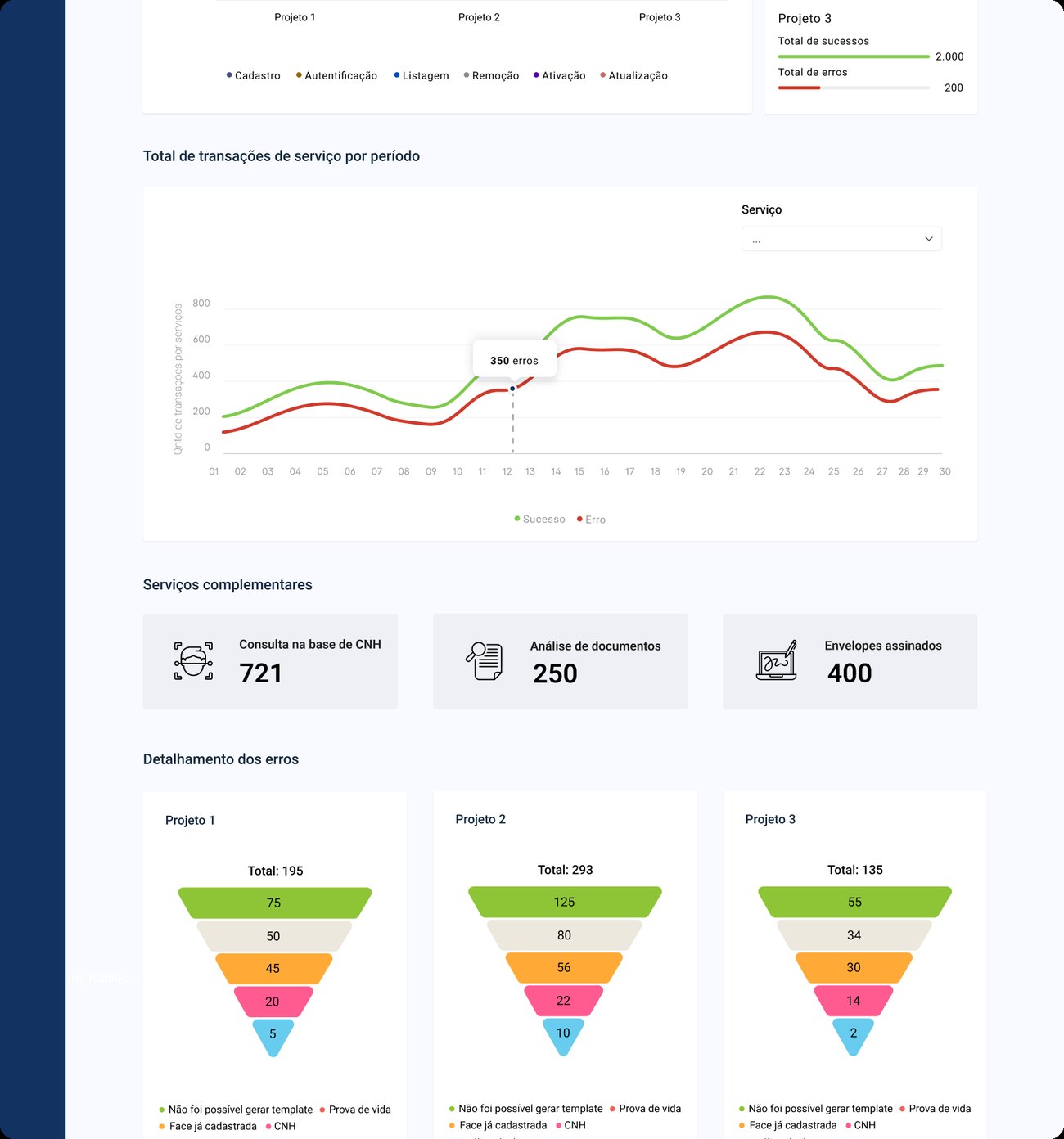Select the orange 45 funnel segment in Projeto 1
This screenshot has width=1064, height=1139.
273,968
